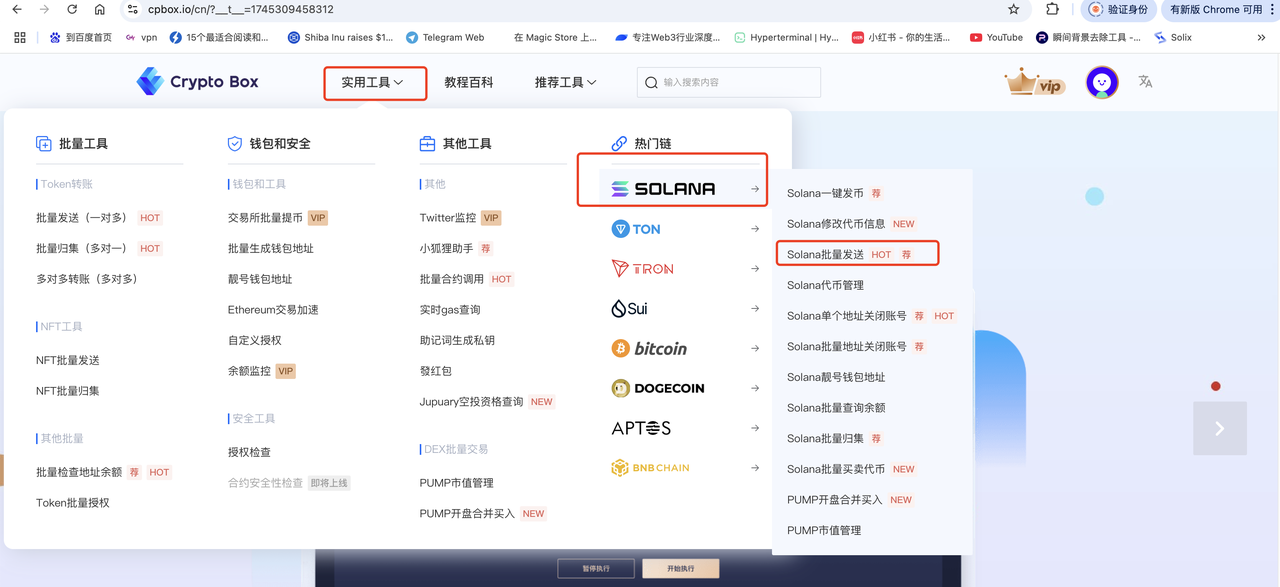This screenshot has width=1280, height=587.
Task: Advance carousel with next arrow
Action: tap(1220, 428)
